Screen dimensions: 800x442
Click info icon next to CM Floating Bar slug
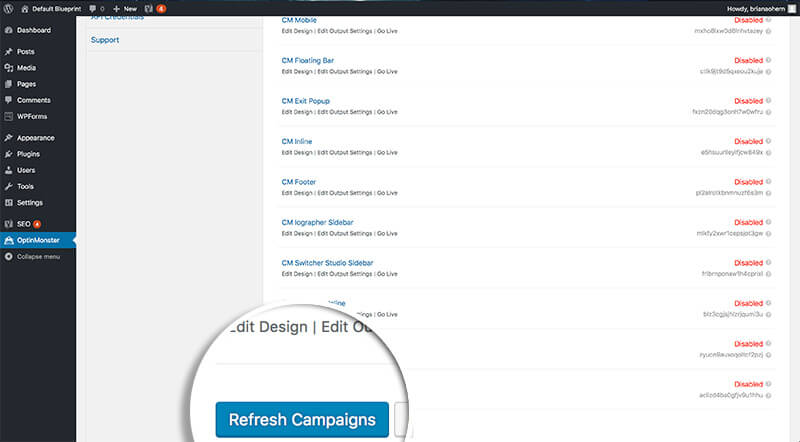pyautogui.click(x=768, y=72)
